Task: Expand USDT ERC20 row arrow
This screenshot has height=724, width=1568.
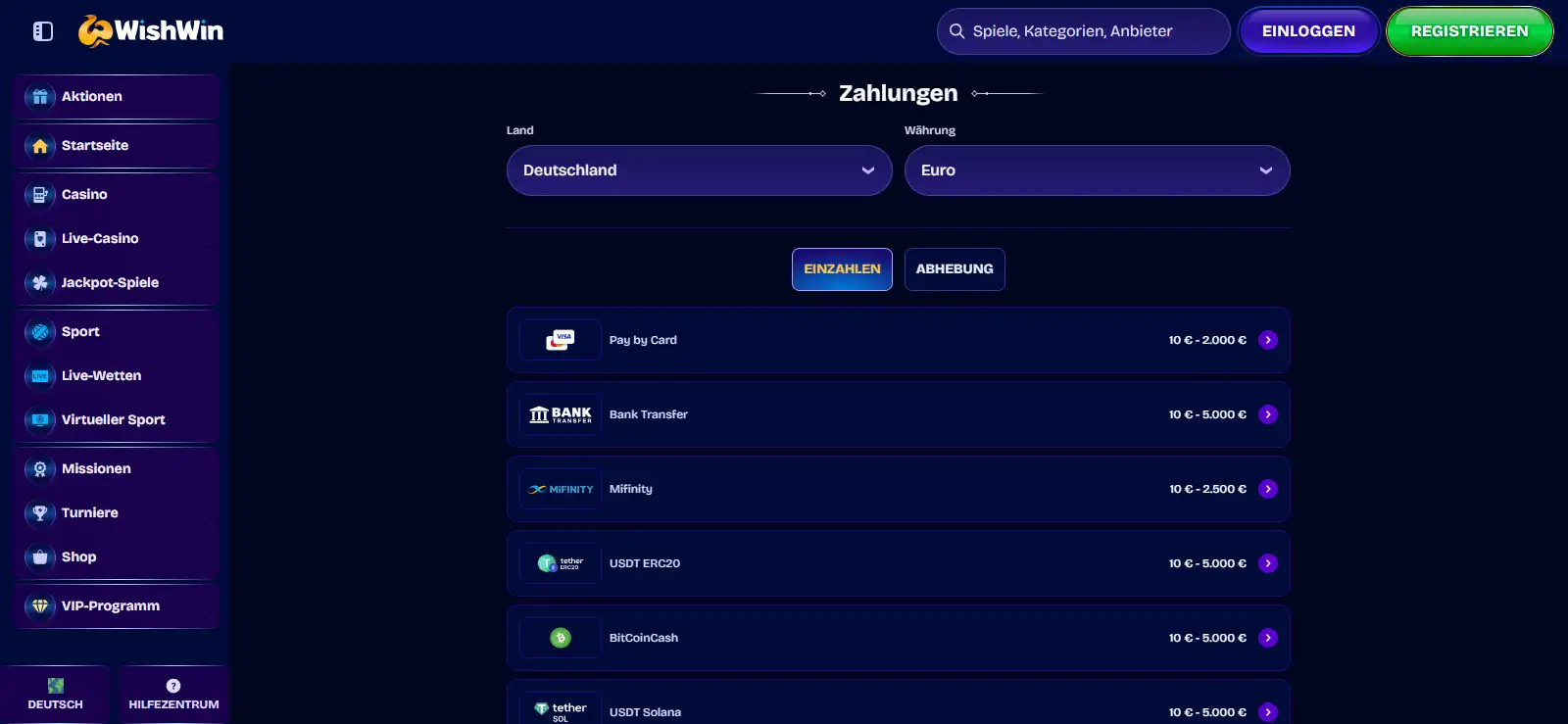Action: [x=1268, y=563]
